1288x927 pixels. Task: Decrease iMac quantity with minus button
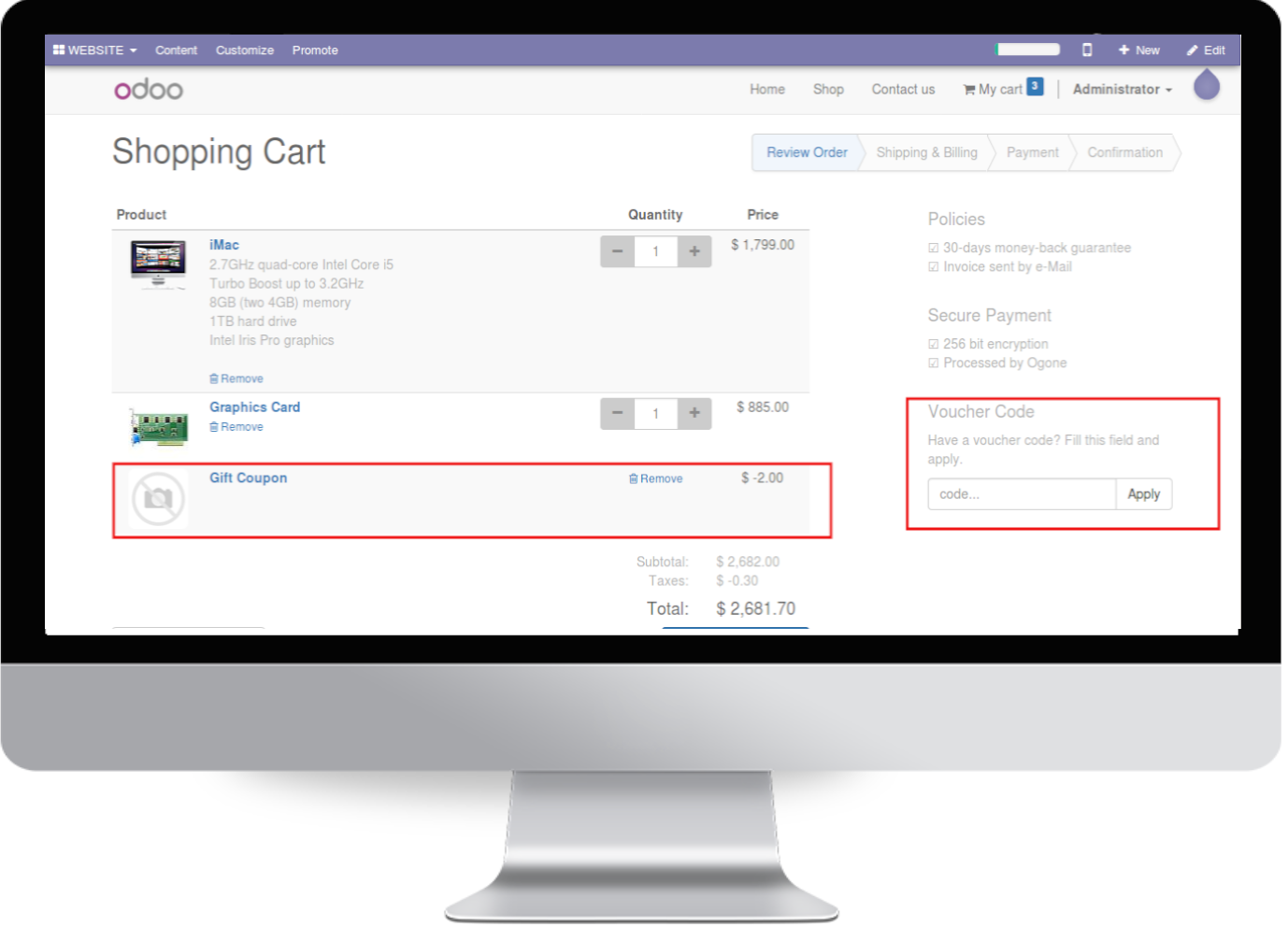click(x=617, y=251)
